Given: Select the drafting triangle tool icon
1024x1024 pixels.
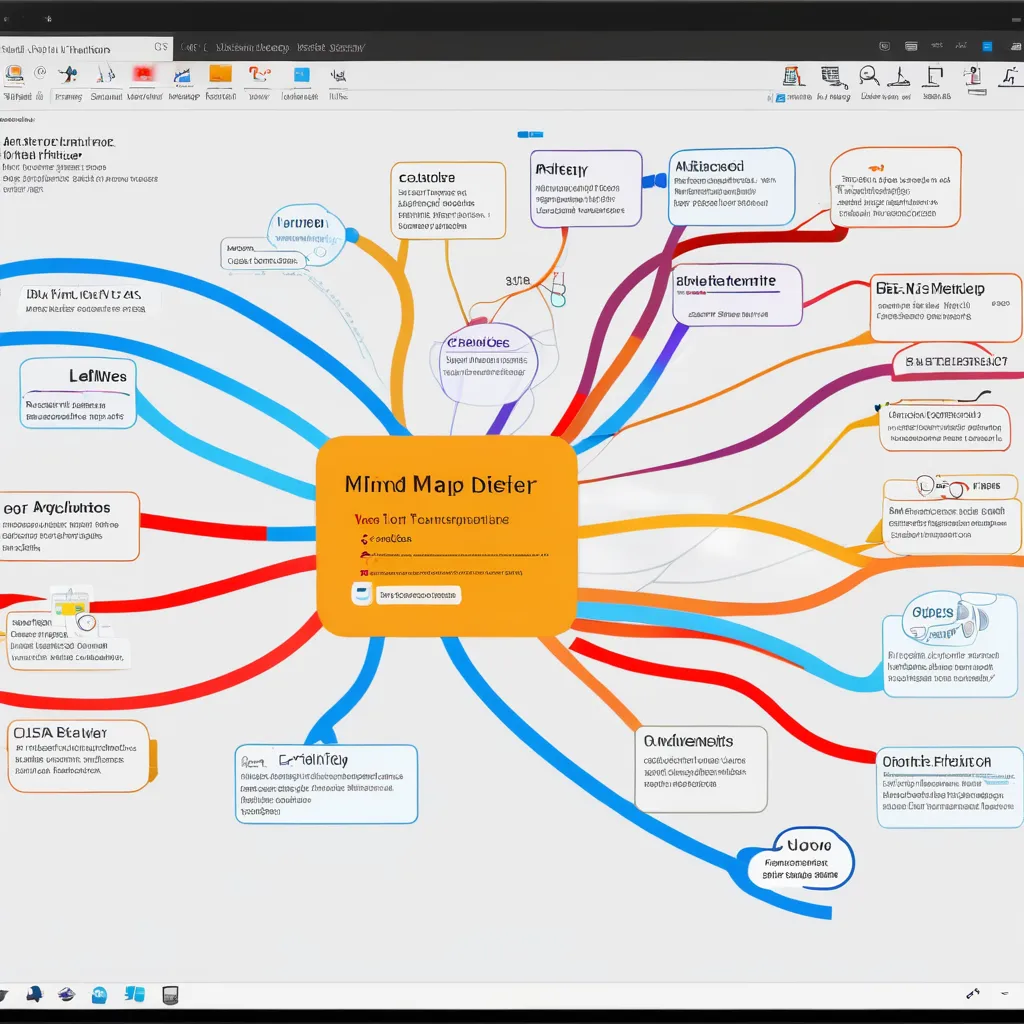Looking at the screenshot, I should [899, 76].
